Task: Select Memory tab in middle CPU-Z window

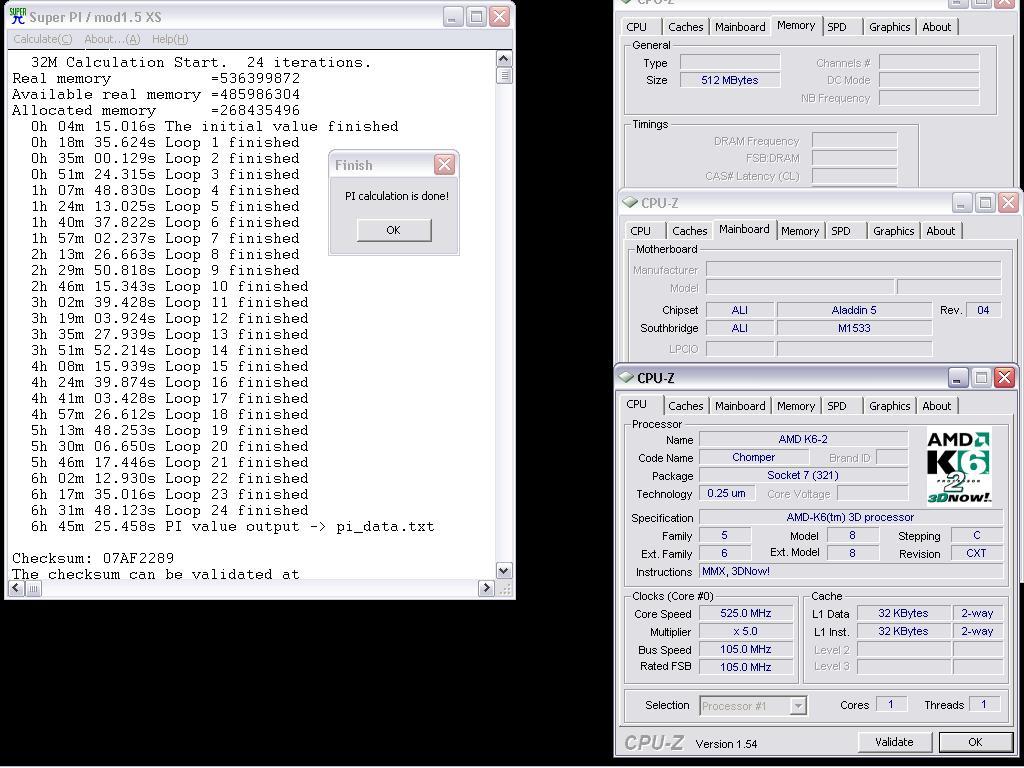Action: [799, 231]
